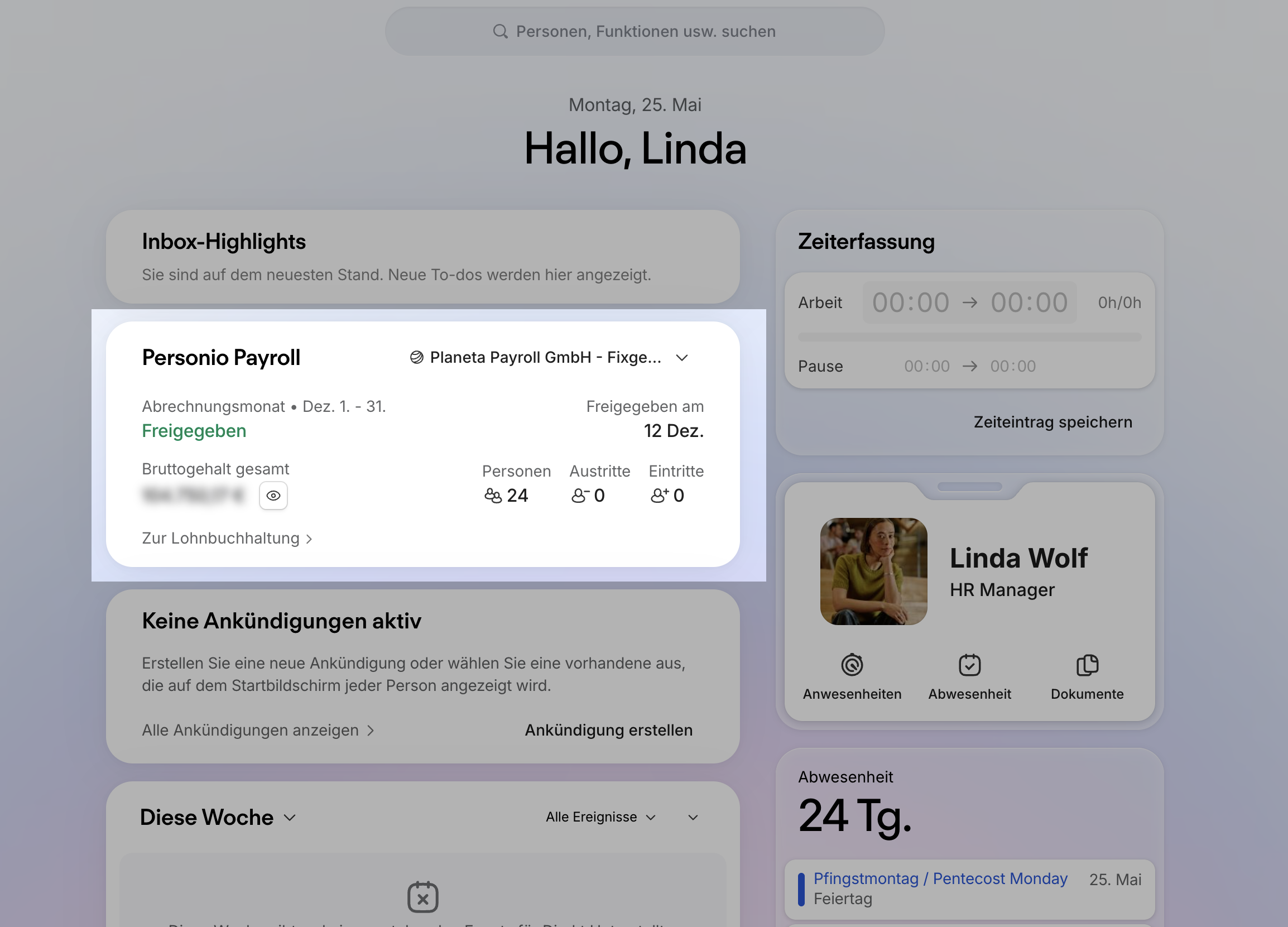Open the Pfingstmontag / Pentecost Monday entry

pyautogui.click(x=969, y=889)
